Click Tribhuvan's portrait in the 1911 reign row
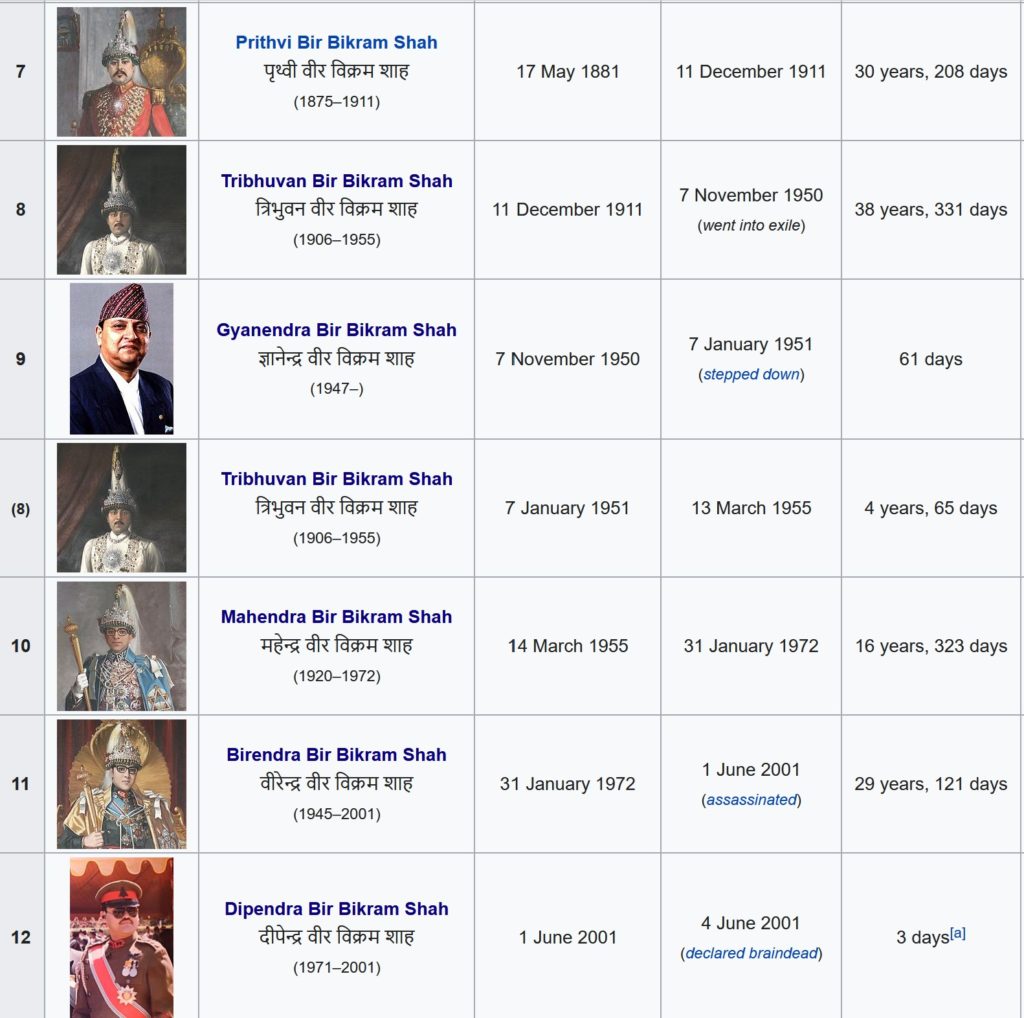 121,210
